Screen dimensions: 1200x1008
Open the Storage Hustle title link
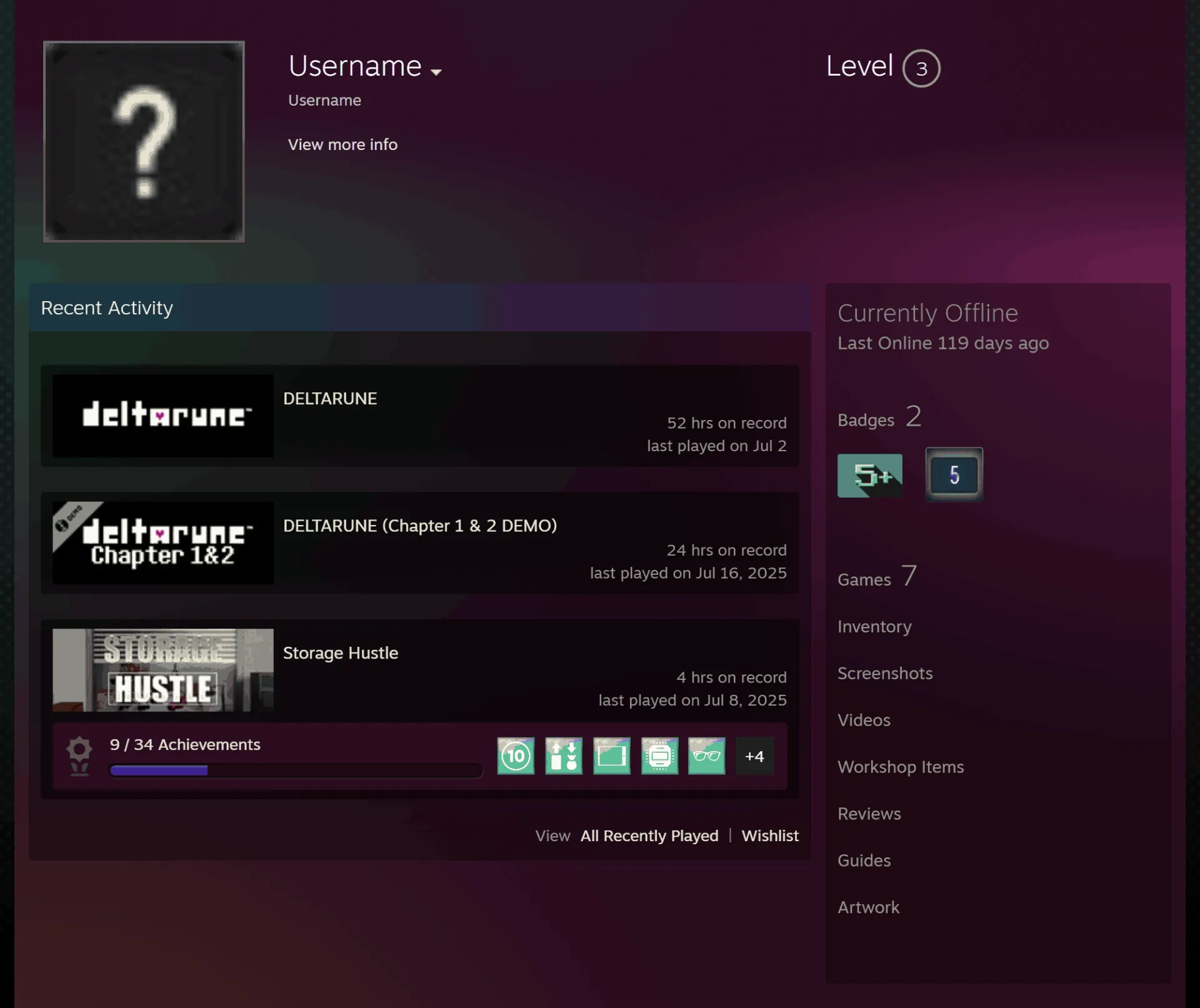pyautogui.click(x=341, y=653)
